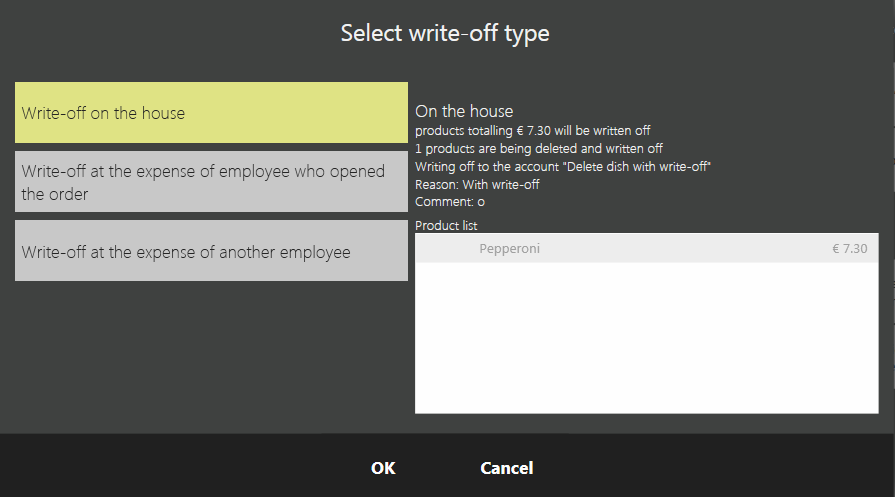
Task: Click the bottom bar left of OK
Action: click(180, 468)
